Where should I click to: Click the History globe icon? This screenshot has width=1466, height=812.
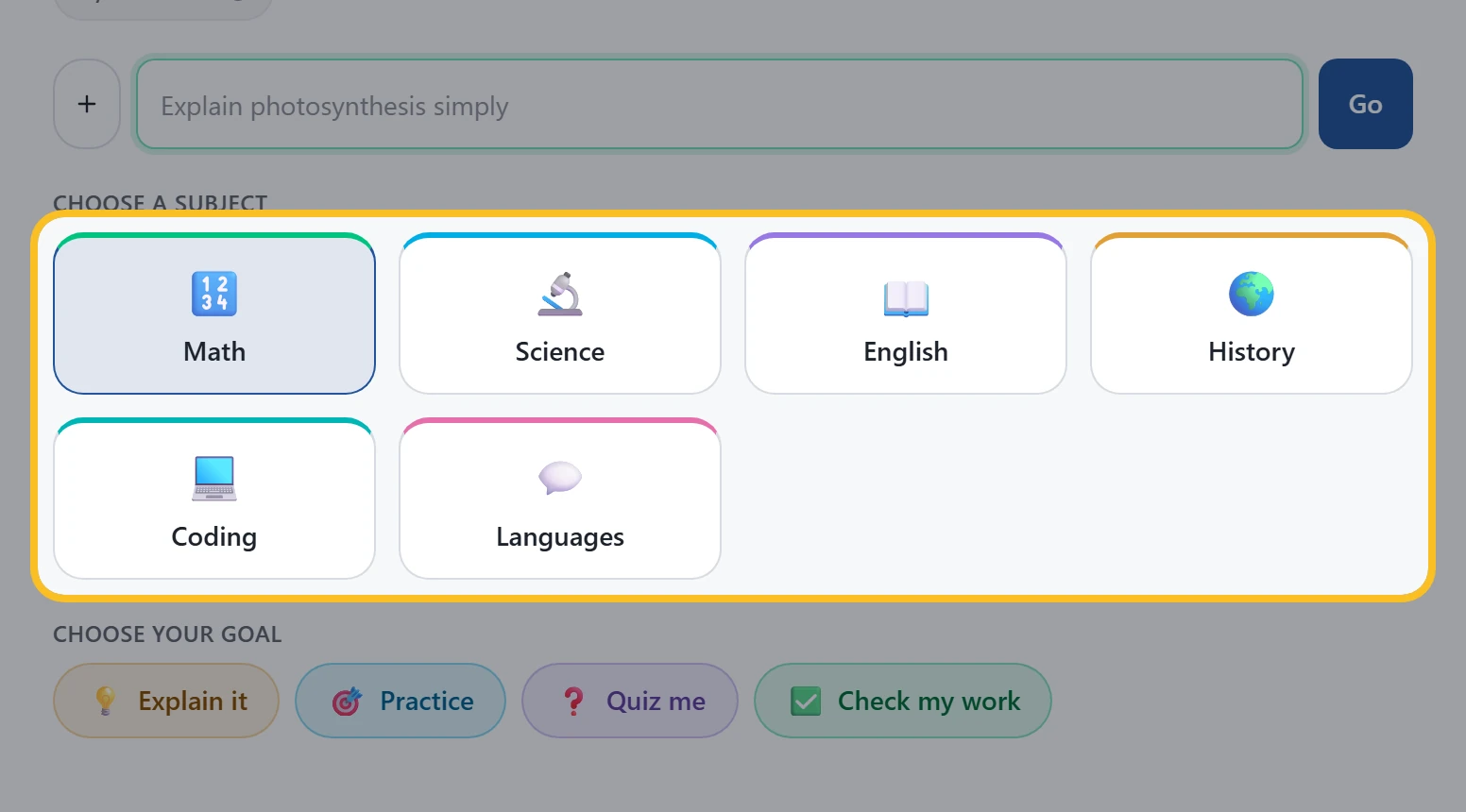click(1252, 294)
